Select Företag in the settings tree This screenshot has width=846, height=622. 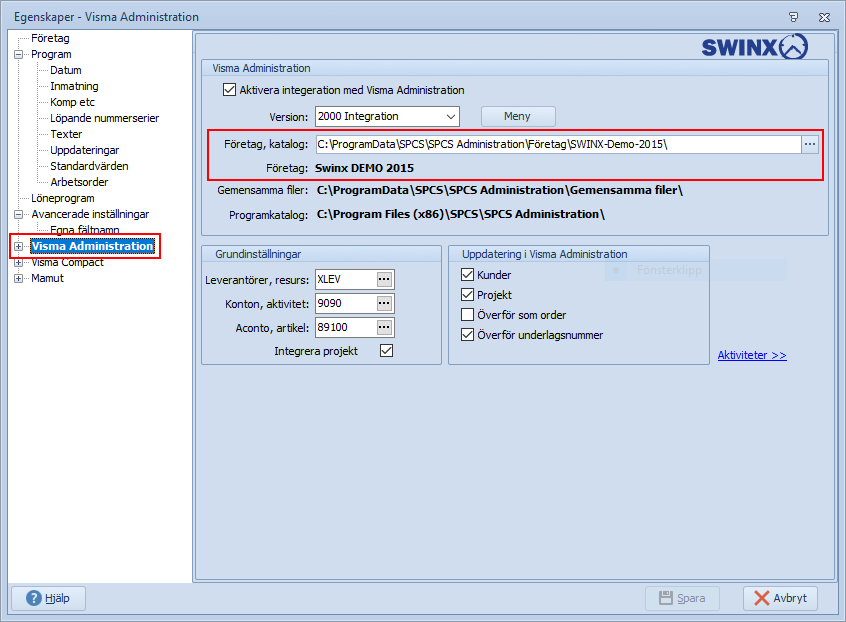(x=50, y=38)
